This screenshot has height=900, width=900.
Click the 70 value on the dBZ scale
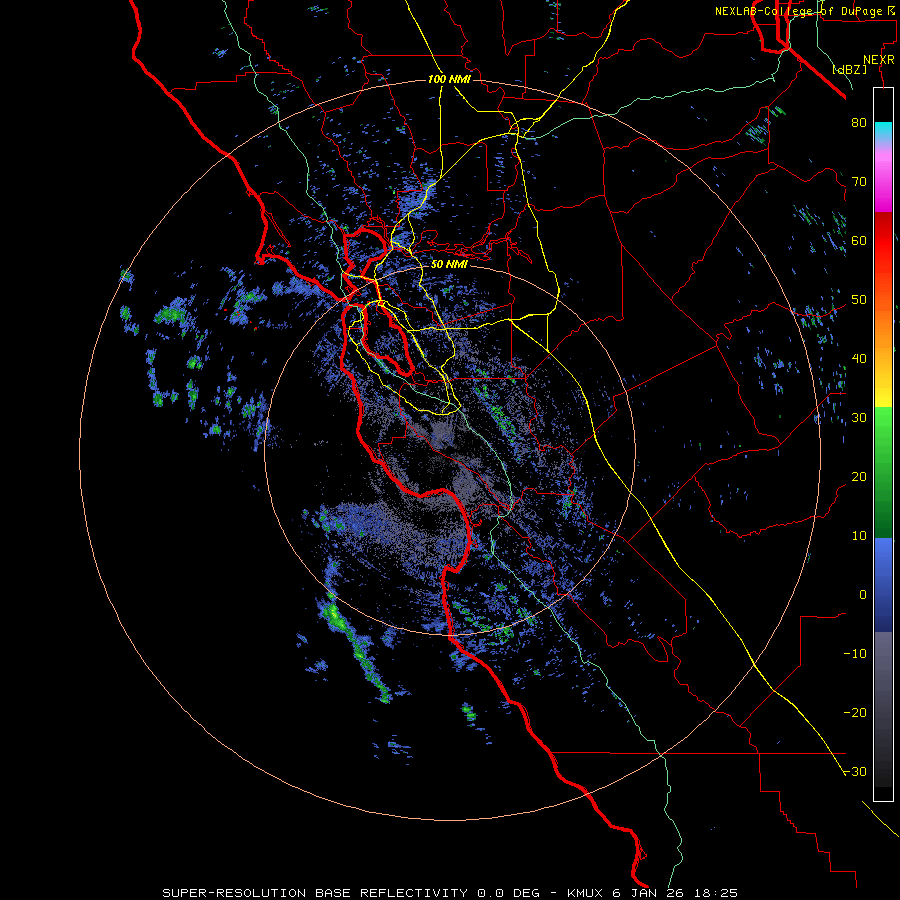[859, 181]
